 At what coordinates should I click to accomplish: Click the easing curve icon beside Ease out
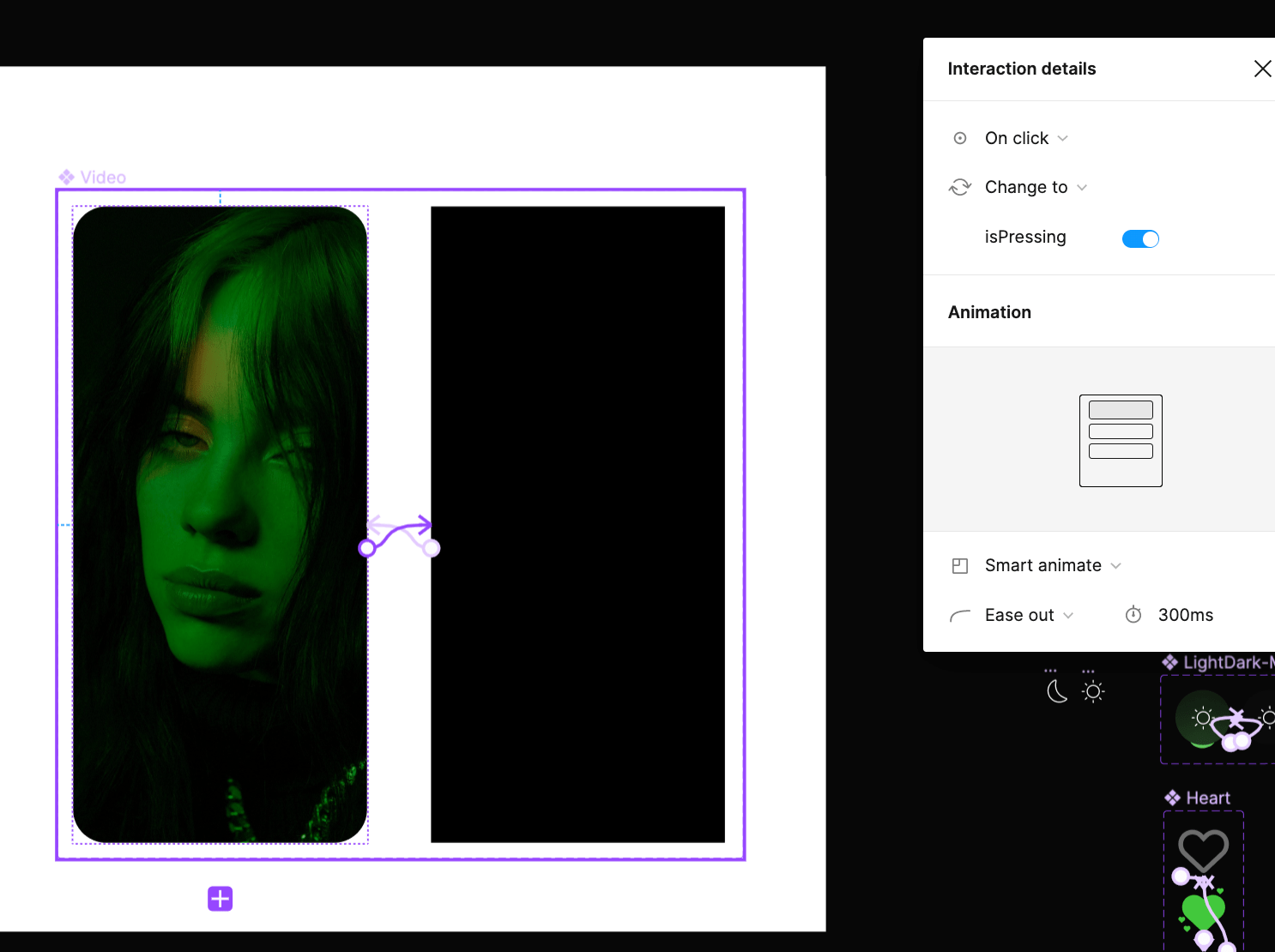click(x=959, y=615)
